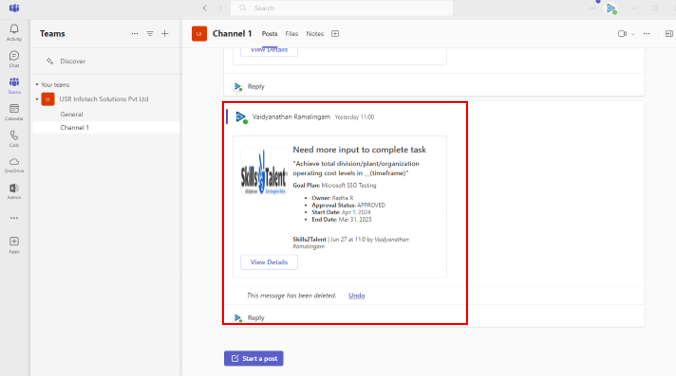Click the Skills2Talent logo thumbnail
The image size is (676, 378).
click(263, 172)
